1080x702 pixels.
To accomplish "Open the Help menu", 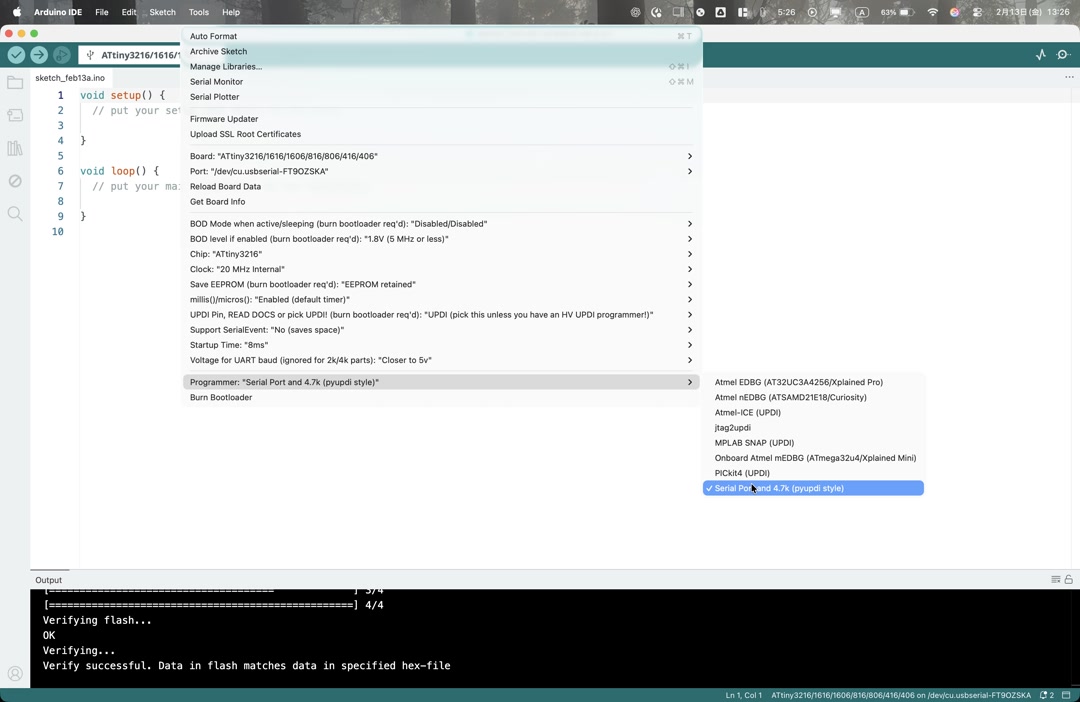I will click(231, 12).
